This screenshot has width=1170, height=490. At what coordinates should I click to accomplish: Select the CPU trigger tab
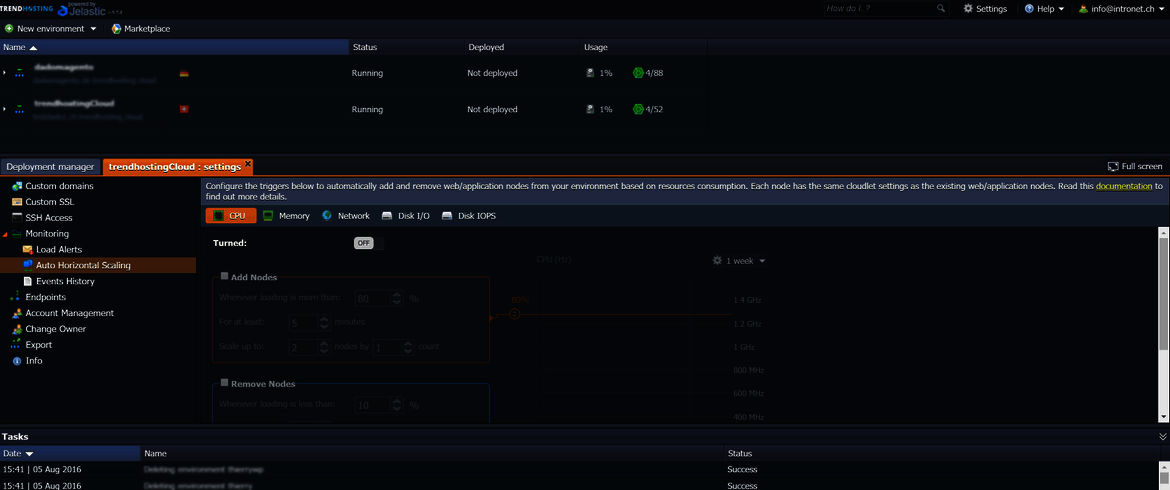pyautogui.click(x=231, y=216)
